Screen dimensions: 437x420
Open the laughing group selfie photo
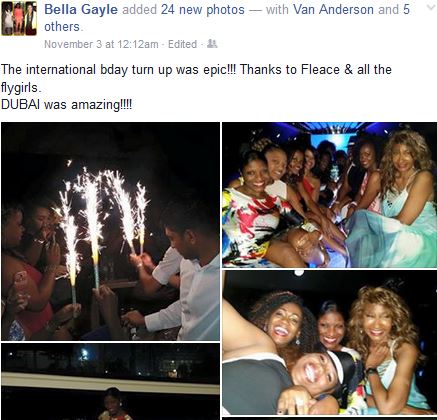pos(329,342)
